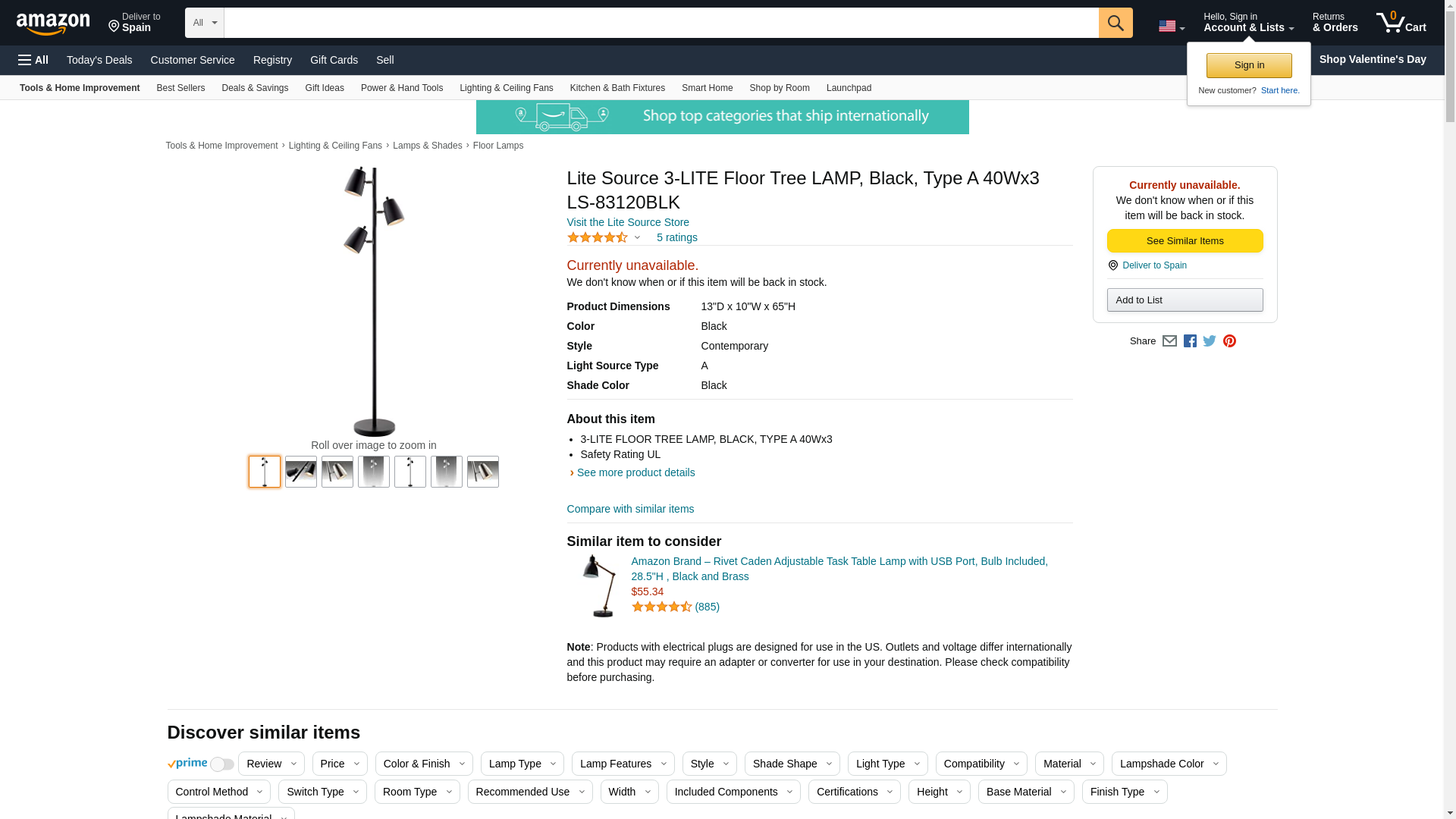This screenshot has height=819, width=1456.
Task: Open Visit the Lite Source Store link
Action: 628,222
